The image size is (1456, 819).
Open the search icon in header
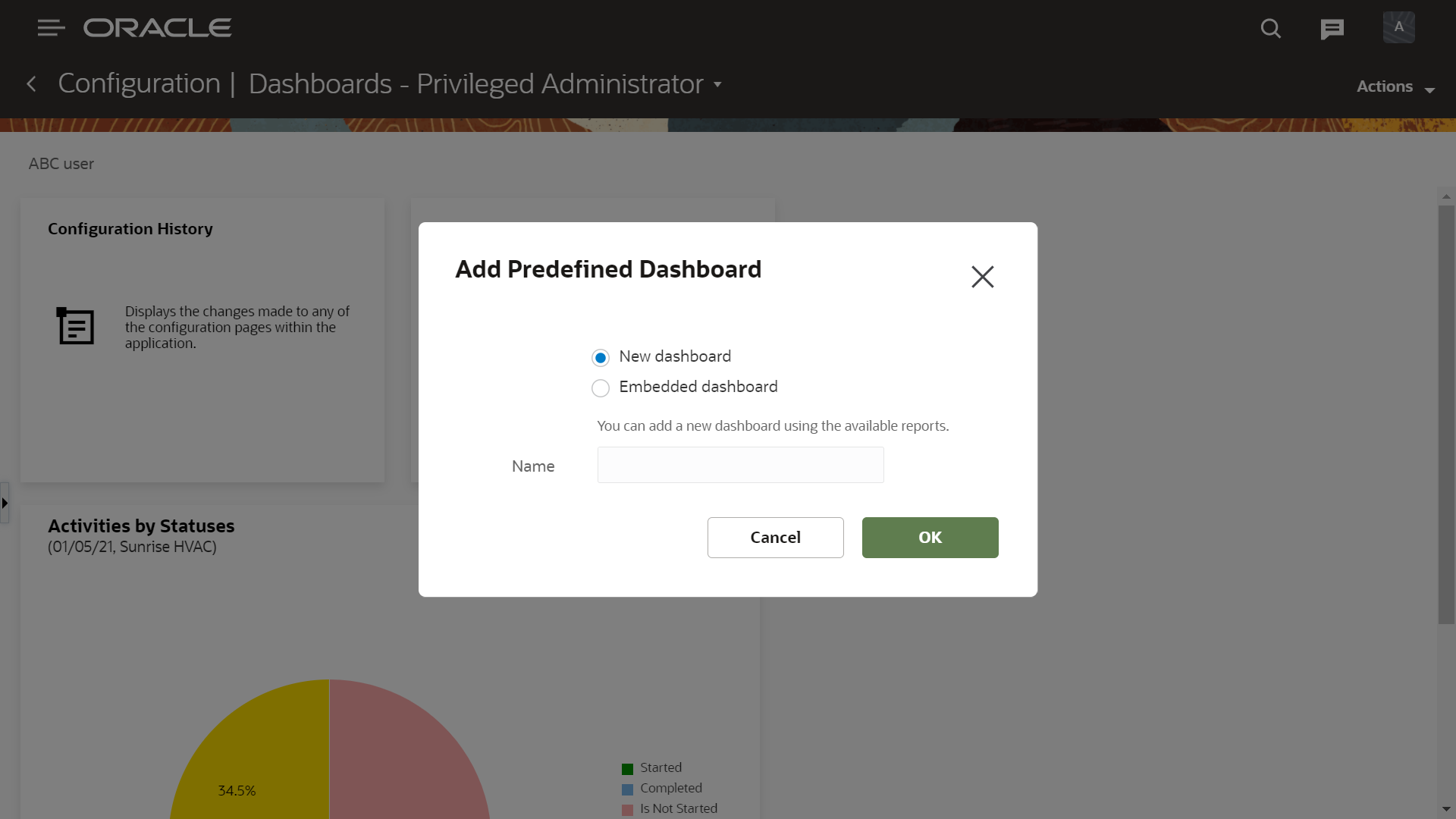1270,29
